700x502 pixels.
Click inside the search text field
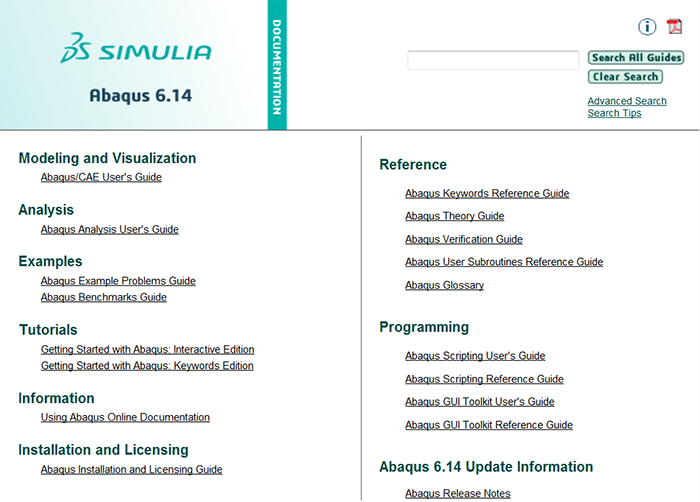click(x=493, y=61)
